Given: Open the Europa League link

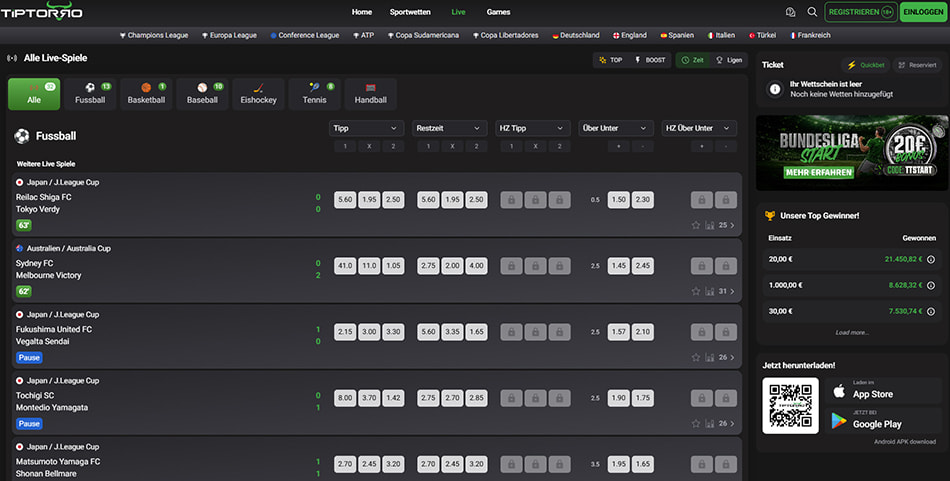Looking at the screenshot, I should pyautogui.click(x=229, y=35).
